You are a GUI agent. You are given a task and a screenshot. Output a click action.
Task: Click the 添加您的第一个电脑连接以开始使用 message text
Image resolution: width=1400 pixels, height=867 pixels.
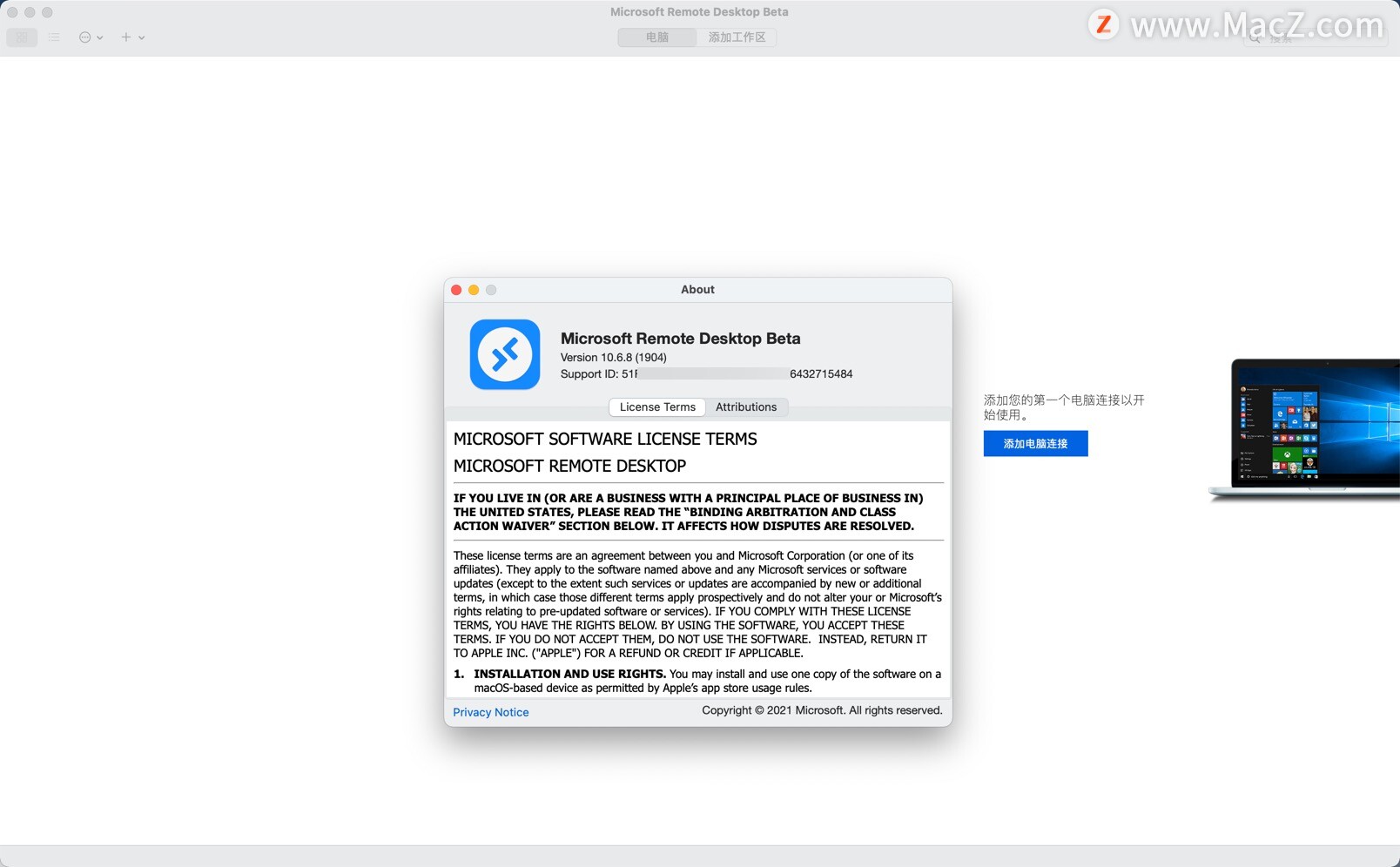(x=1064, y=407)
